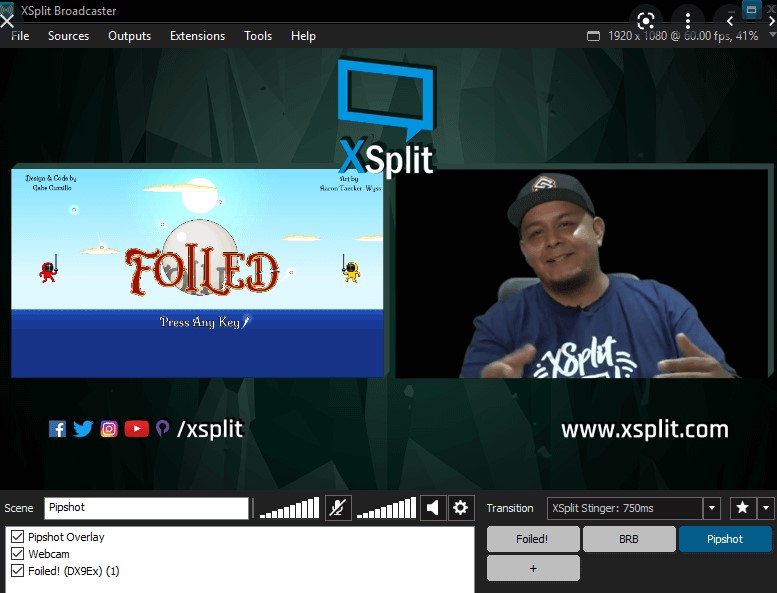Adjust the microphone volume level bars
This screenshot has width=777, height=593.
coord(289,508)
